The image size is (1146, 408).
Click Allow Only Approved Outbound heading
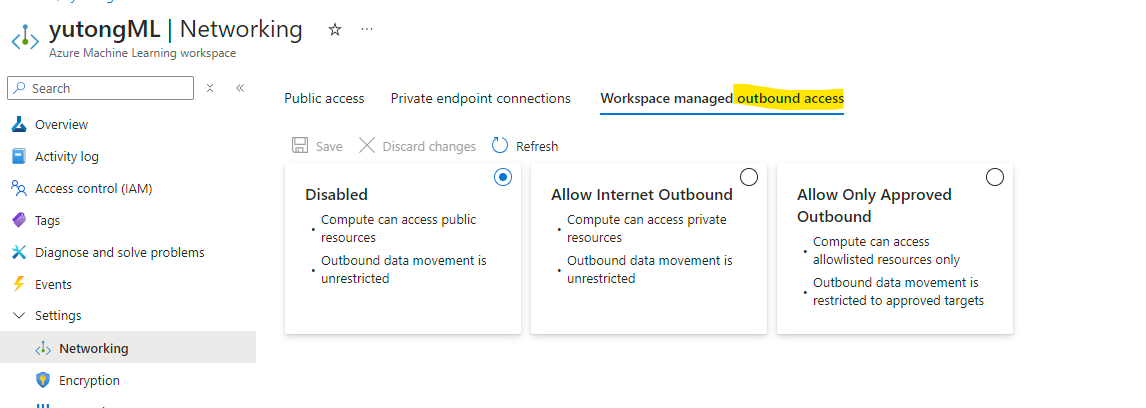(874, 205)
